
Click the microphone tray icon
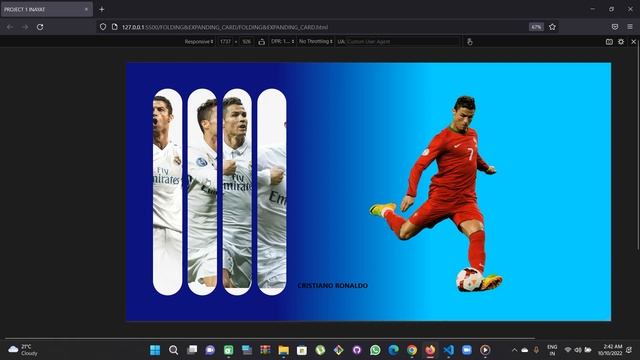point(536,350)
